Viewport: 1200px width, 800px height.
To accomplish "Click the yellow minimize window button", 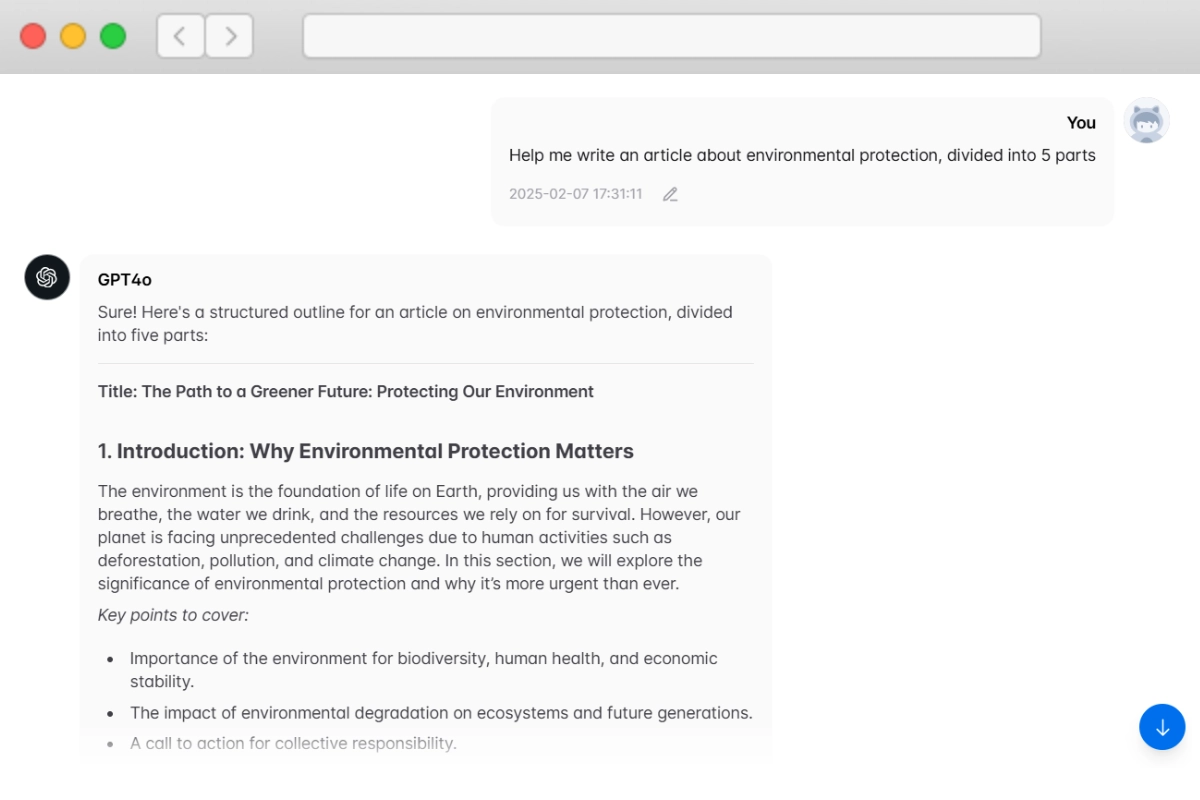I will click(73, 36).
